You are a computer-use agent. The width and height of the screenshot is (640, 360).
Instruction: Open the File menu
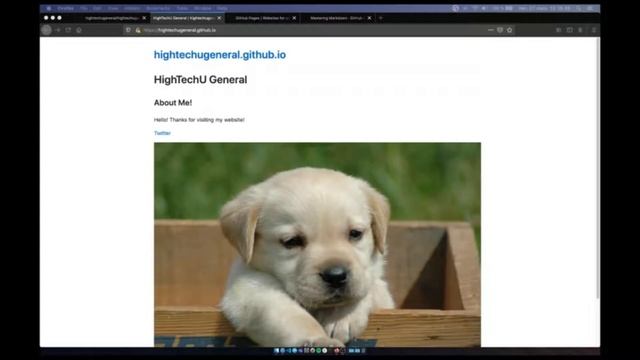pos(84,8)
